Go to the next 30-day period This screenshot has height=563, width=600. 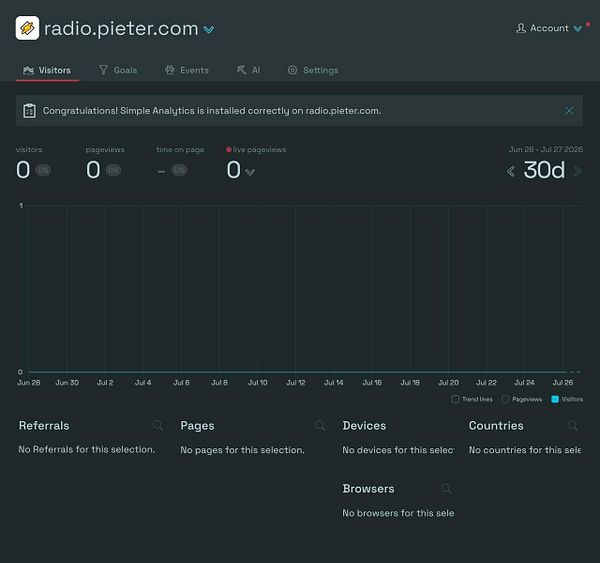[578, 171]
